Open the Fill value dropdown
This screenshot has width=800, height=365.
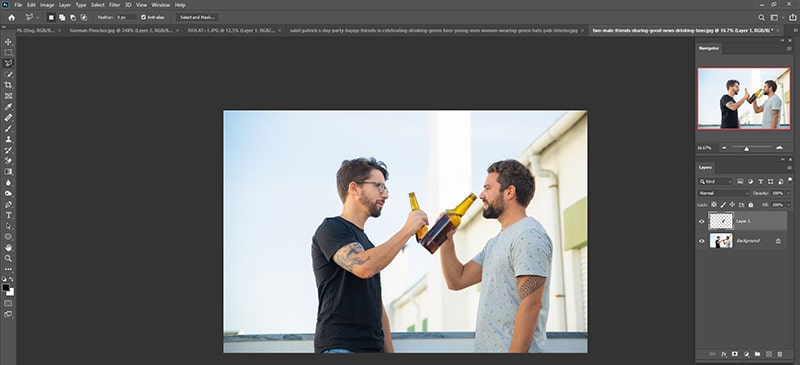(788, 205)
